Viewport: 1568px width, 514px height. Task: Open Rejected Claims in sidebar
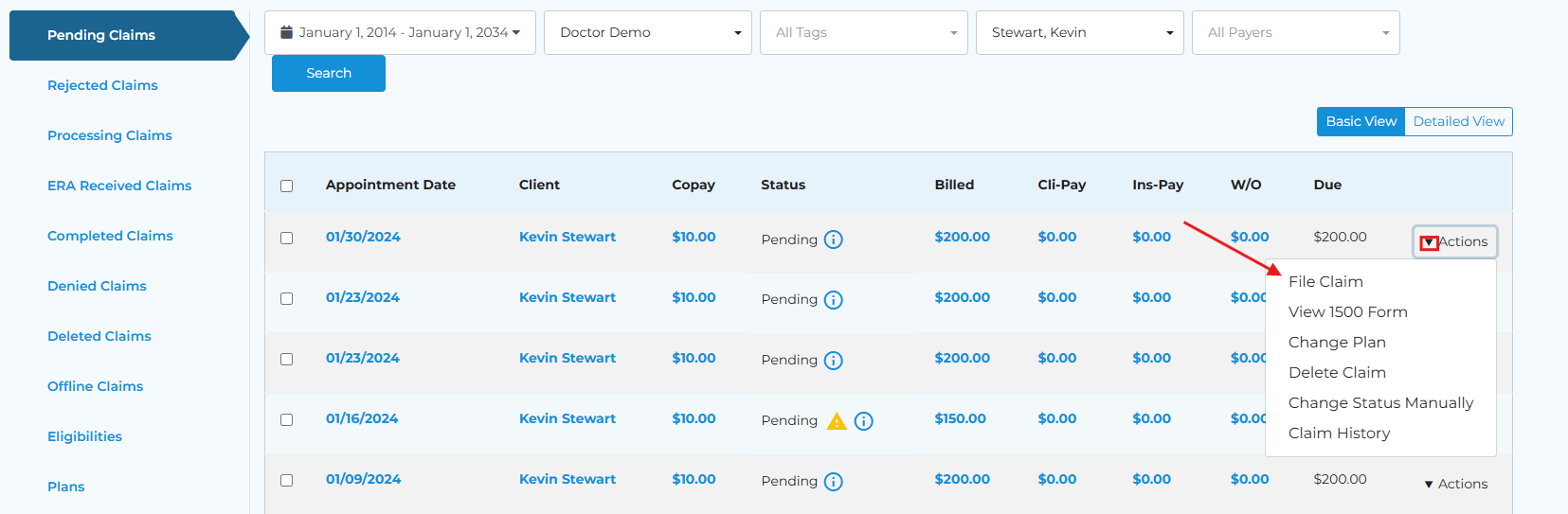click(102, 85)
